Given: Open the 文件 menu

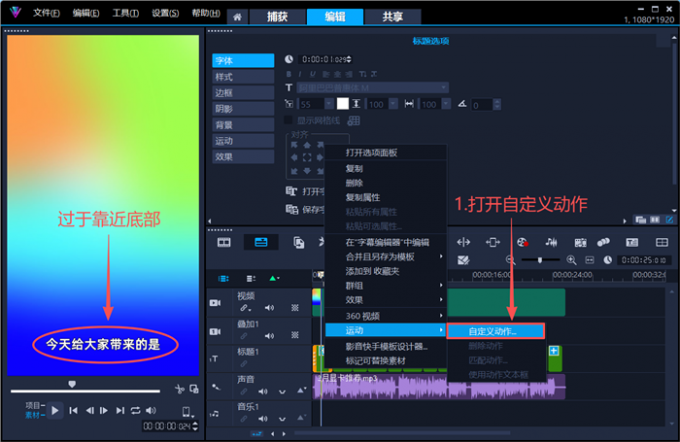Looking at the screenshot, I should 46,13.
